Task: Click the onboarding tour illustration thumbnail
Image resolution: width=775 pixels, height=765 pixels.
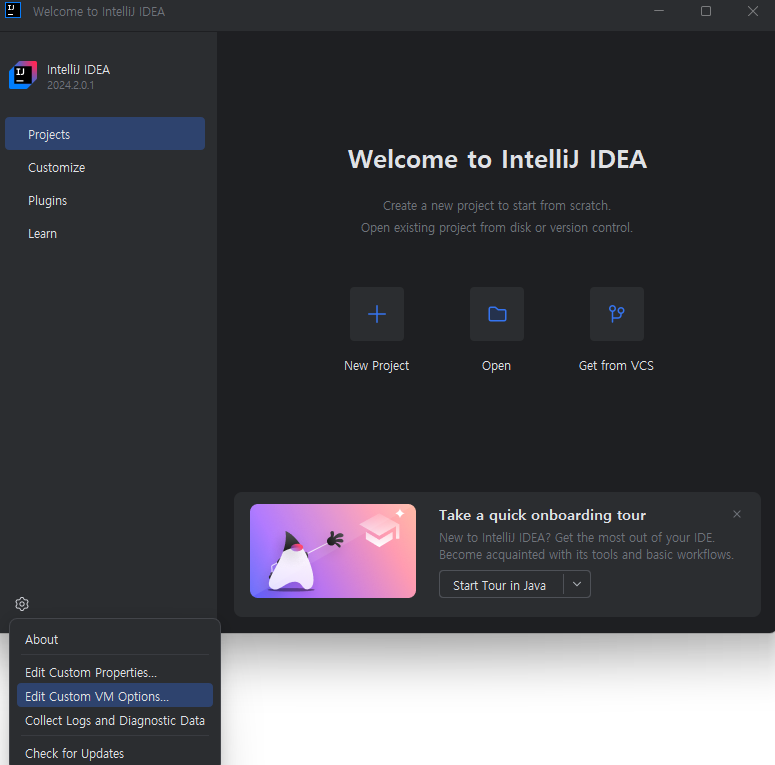Action: click(x=333, y=551)
